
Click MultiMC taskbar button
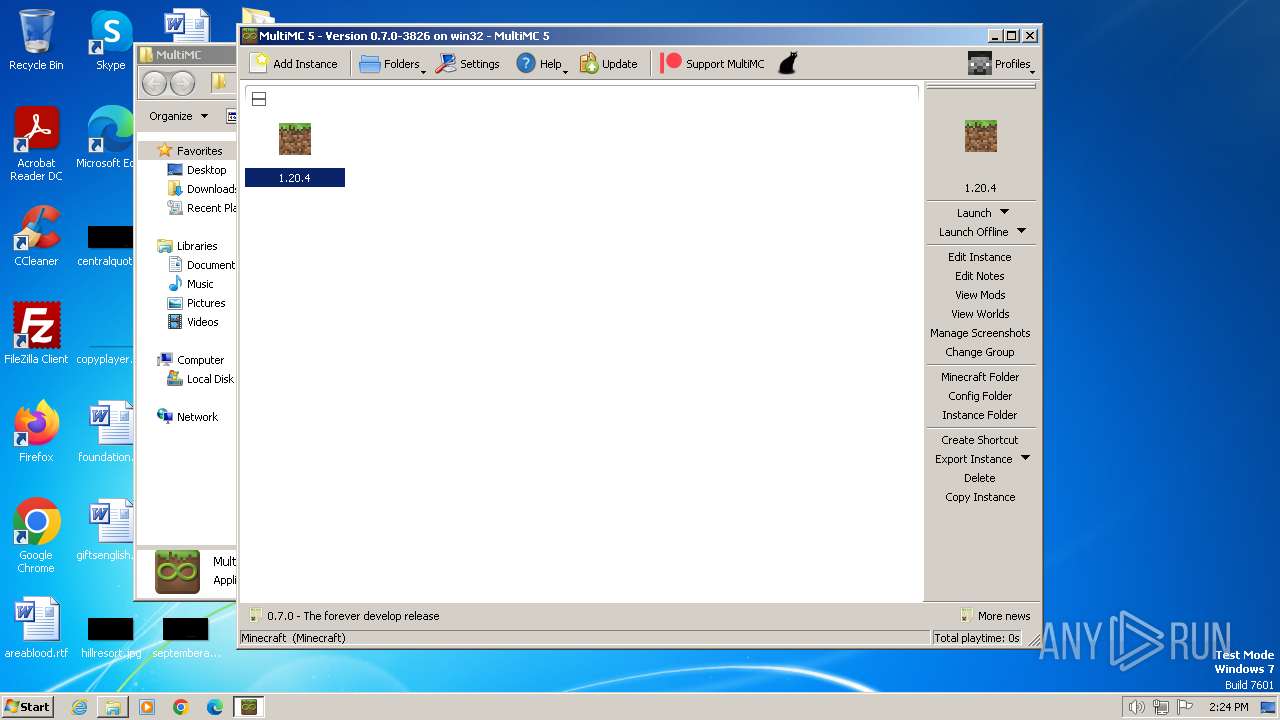pyautogui.click(x=249, y=707)
